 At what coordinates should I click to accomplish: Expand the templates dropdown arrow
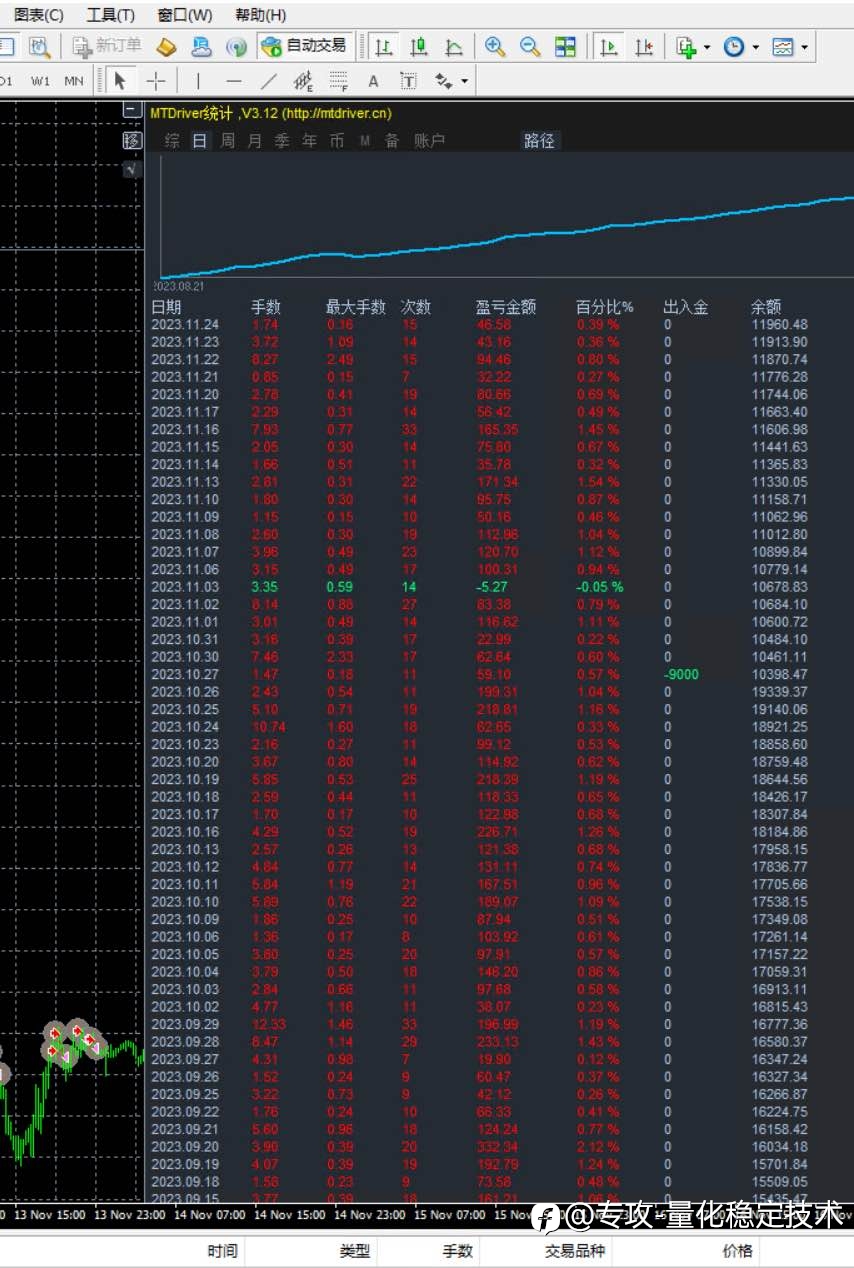tap(804, 47)
